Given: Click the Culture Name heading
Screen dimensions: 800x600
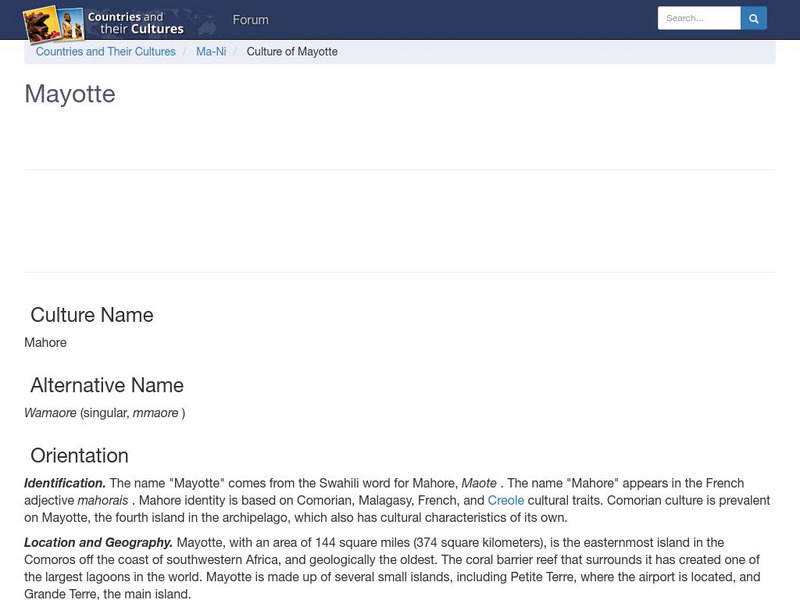Looking at the screenshot, I should [92, 315].
